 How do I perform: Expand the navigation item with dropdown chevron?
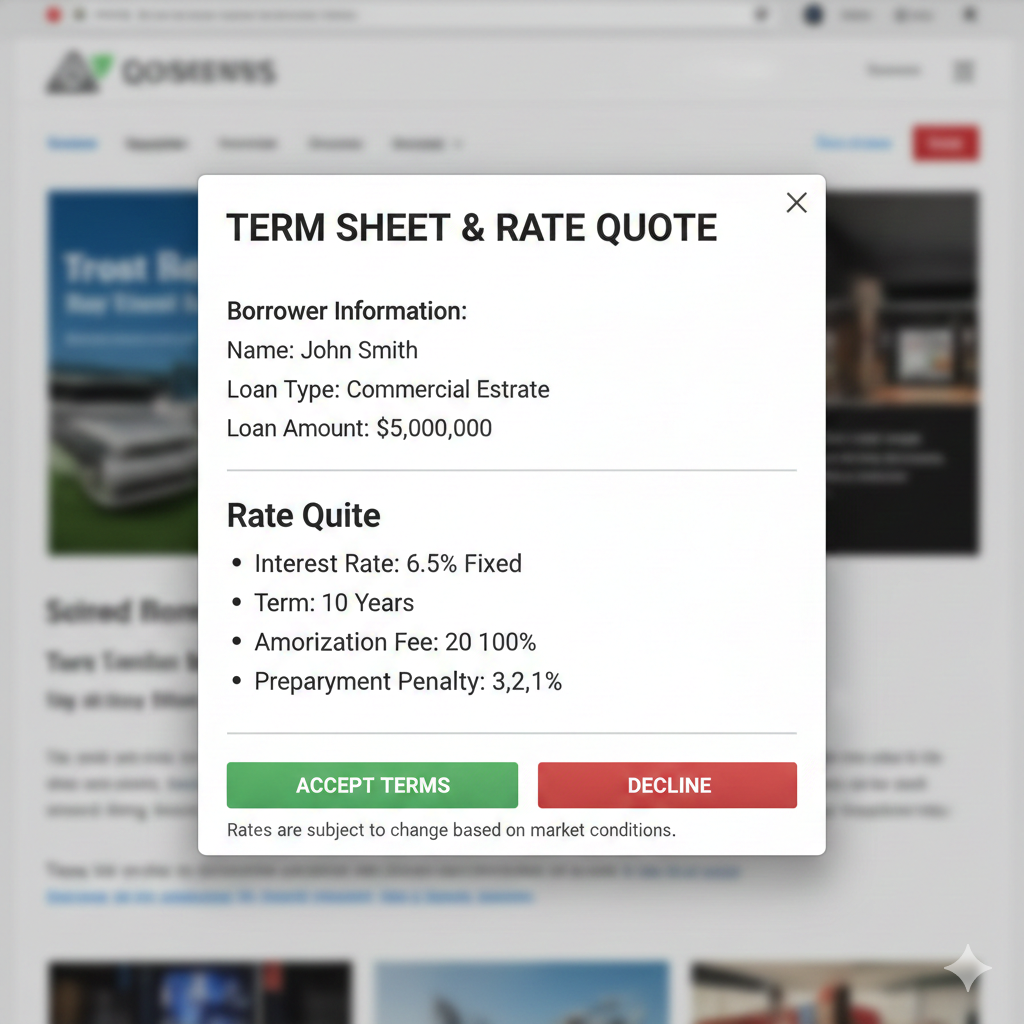click(427, 144)
